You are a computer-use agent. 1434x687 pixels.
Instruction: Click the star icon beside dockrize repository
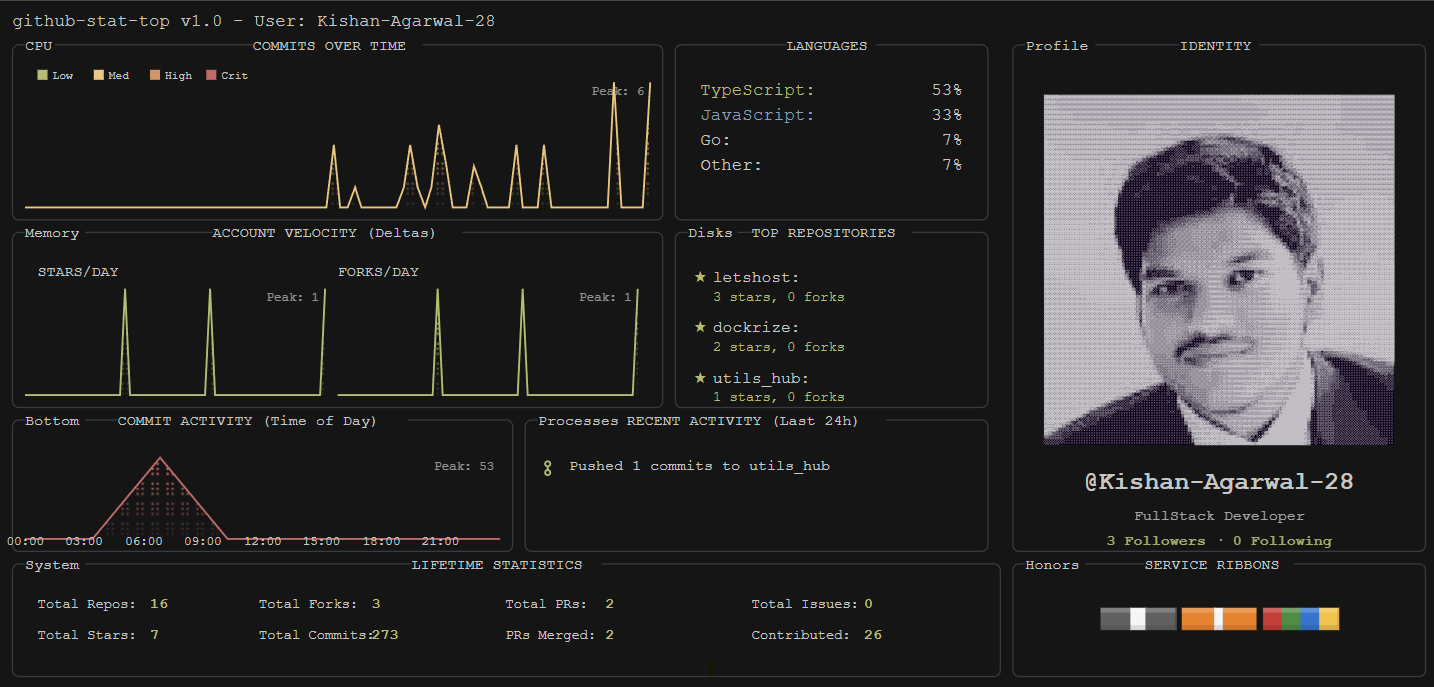[700, 327]
